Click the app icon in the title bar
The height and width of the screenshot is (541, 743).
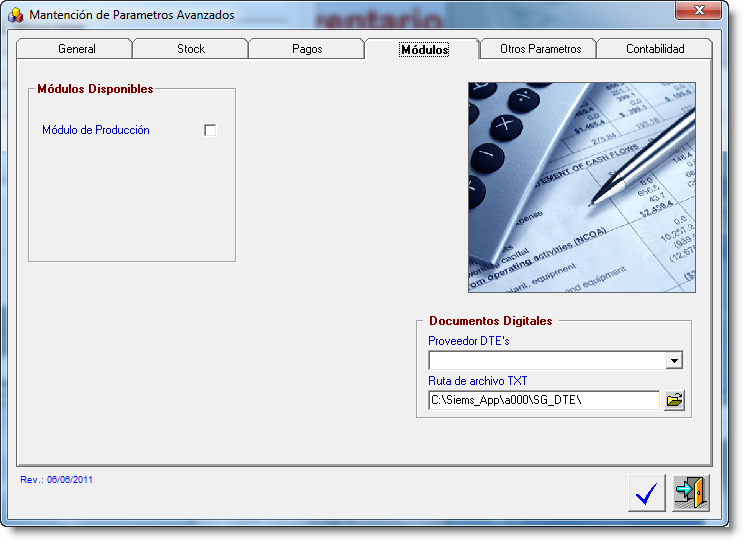[15, 15]
